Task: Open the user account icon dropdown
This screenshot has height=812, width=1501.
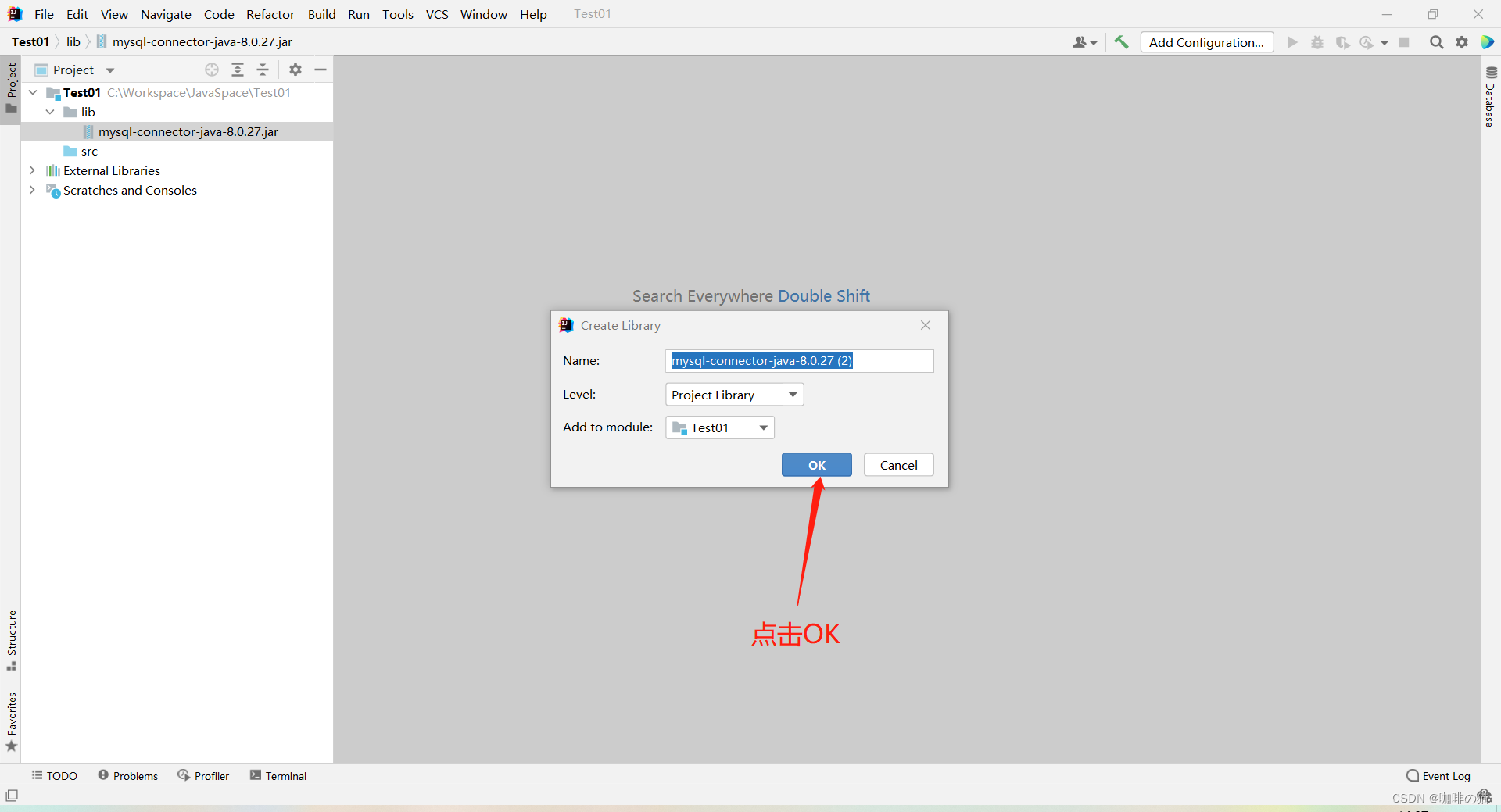Action: click(x=1084, y=42)
